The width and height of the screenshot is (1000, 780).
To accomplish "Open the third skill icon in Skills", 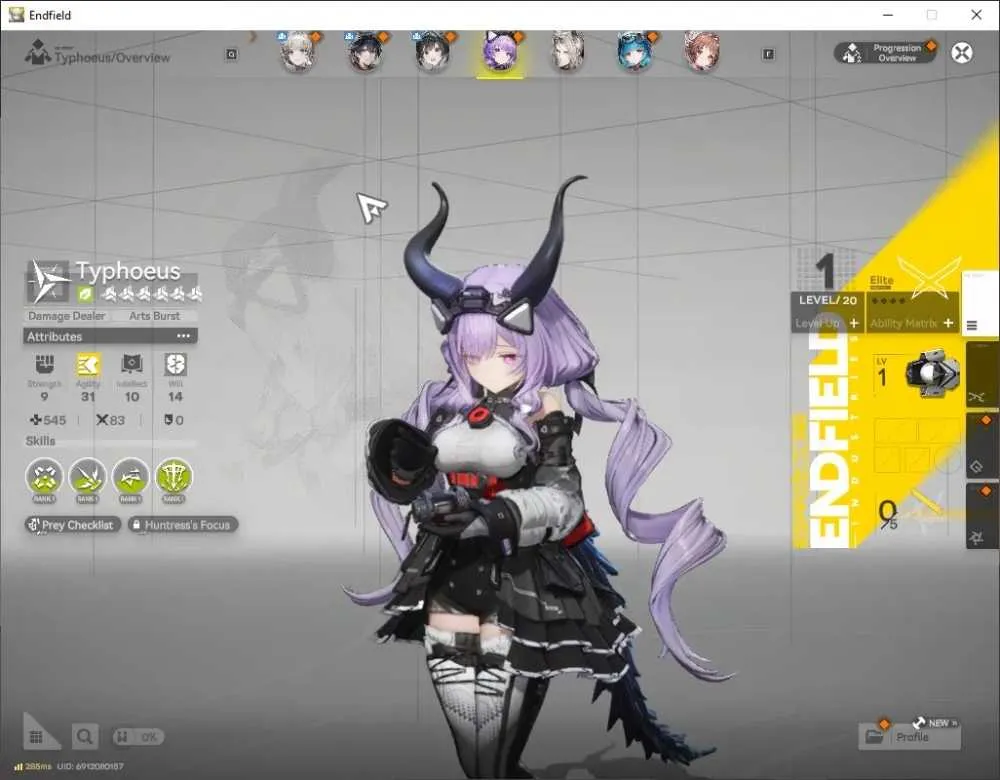I will pyautogui.click(x=130, y=477).
